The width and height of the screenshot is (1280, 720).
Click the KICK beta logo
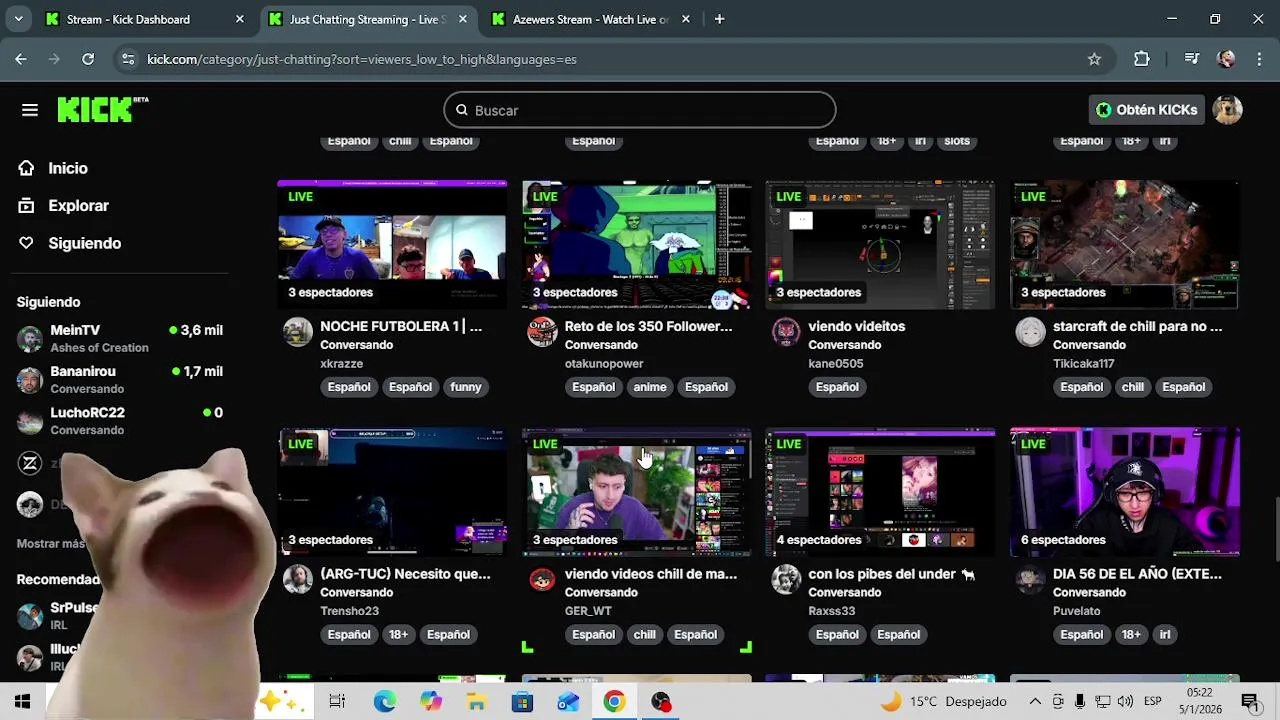[x=102, y=109]
